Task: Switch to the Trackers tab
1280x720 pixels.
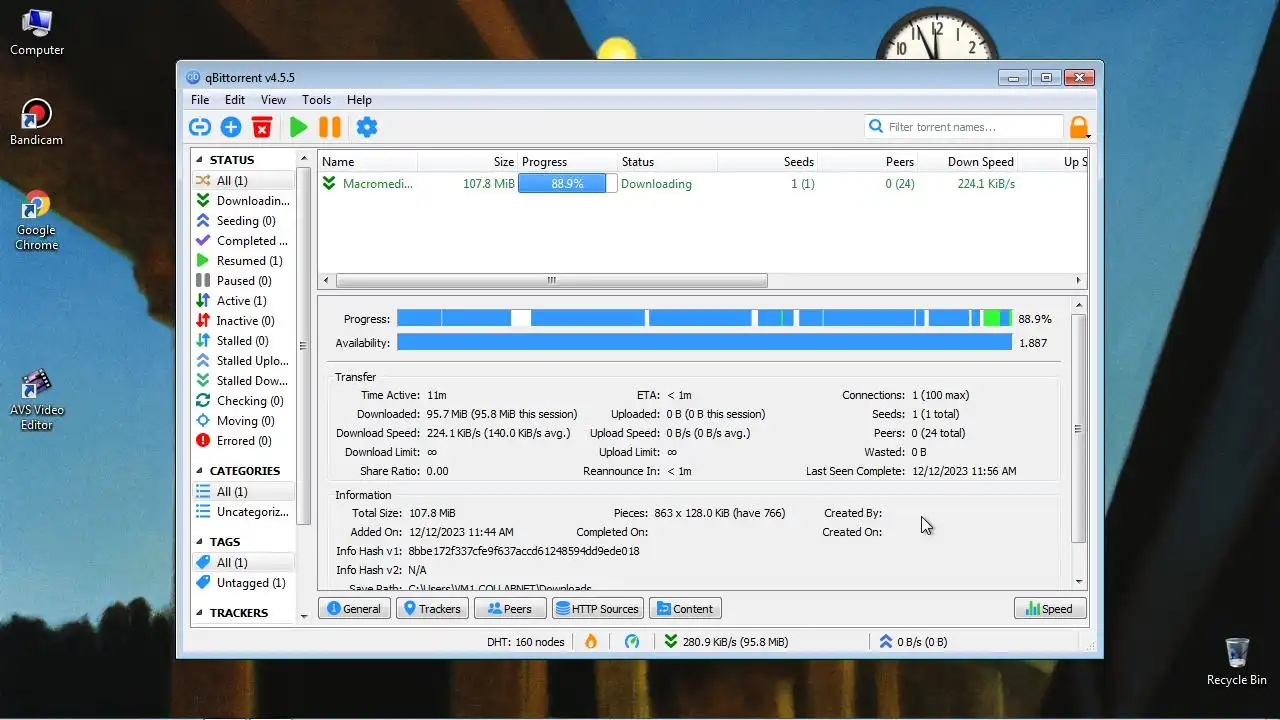Action: click(433, 609)
